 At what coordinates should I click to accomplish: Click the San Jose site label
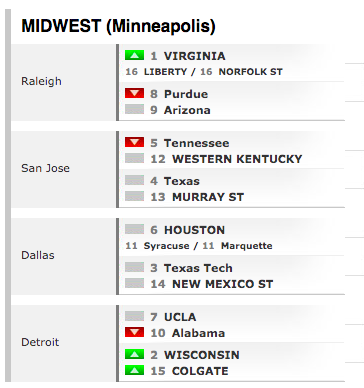46,168
